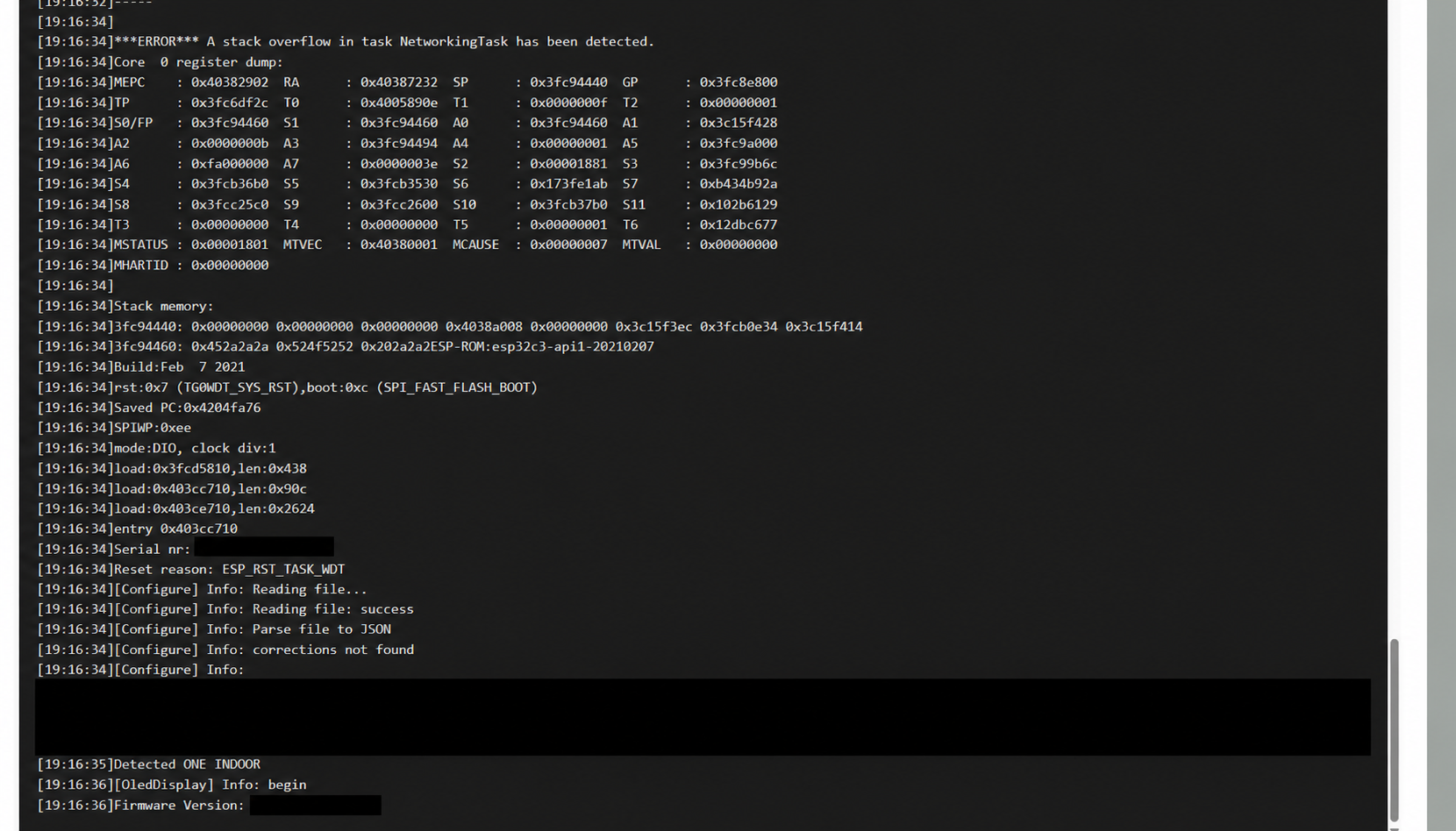Click the 'Reading file: success' line
1456x831 pixels.
225,609
